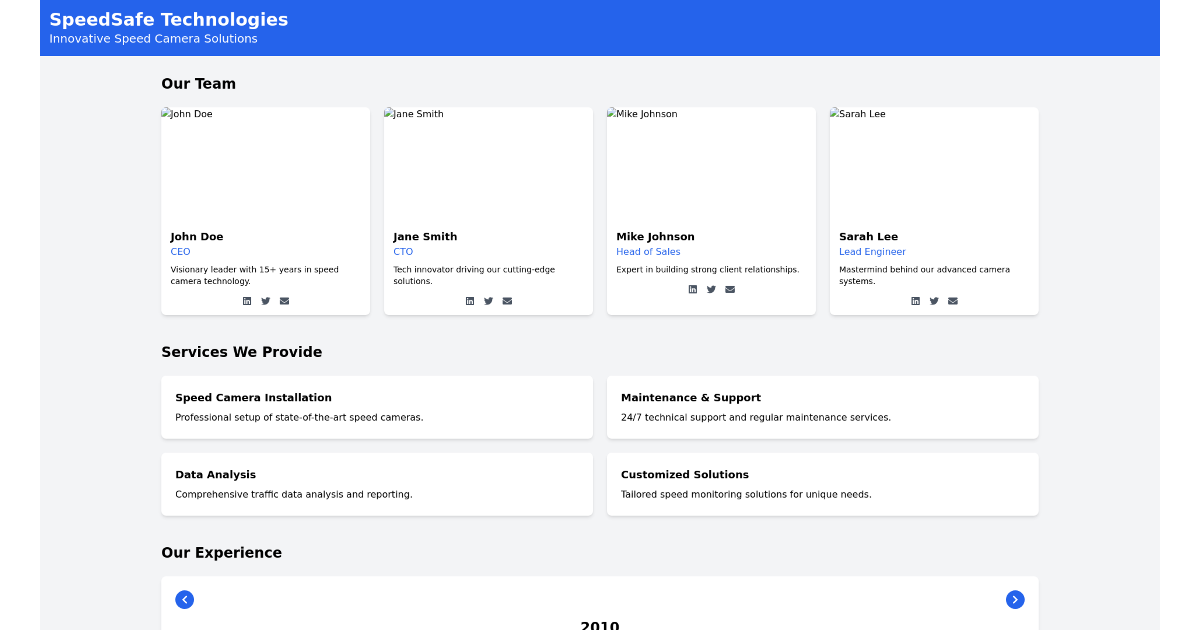Viewport: 1200px width, 630px height.
Task: Click the Head of Sales link
Action: tap(649, 251)
